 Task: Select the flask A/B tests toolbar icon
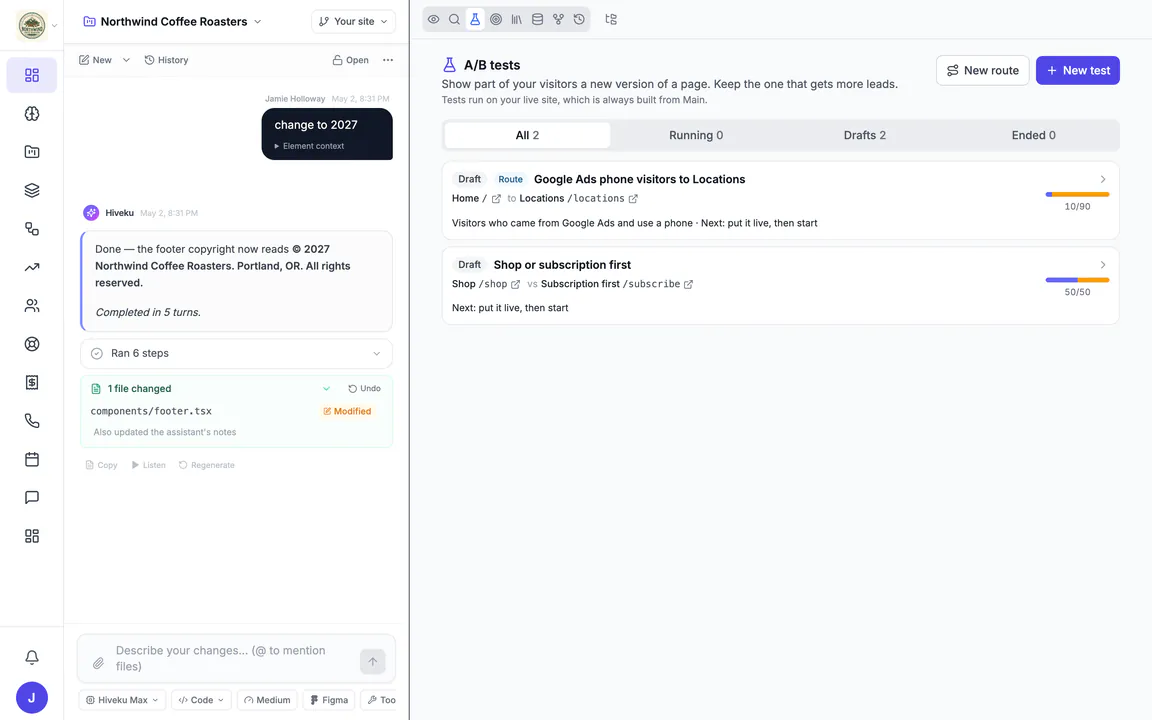475,20
